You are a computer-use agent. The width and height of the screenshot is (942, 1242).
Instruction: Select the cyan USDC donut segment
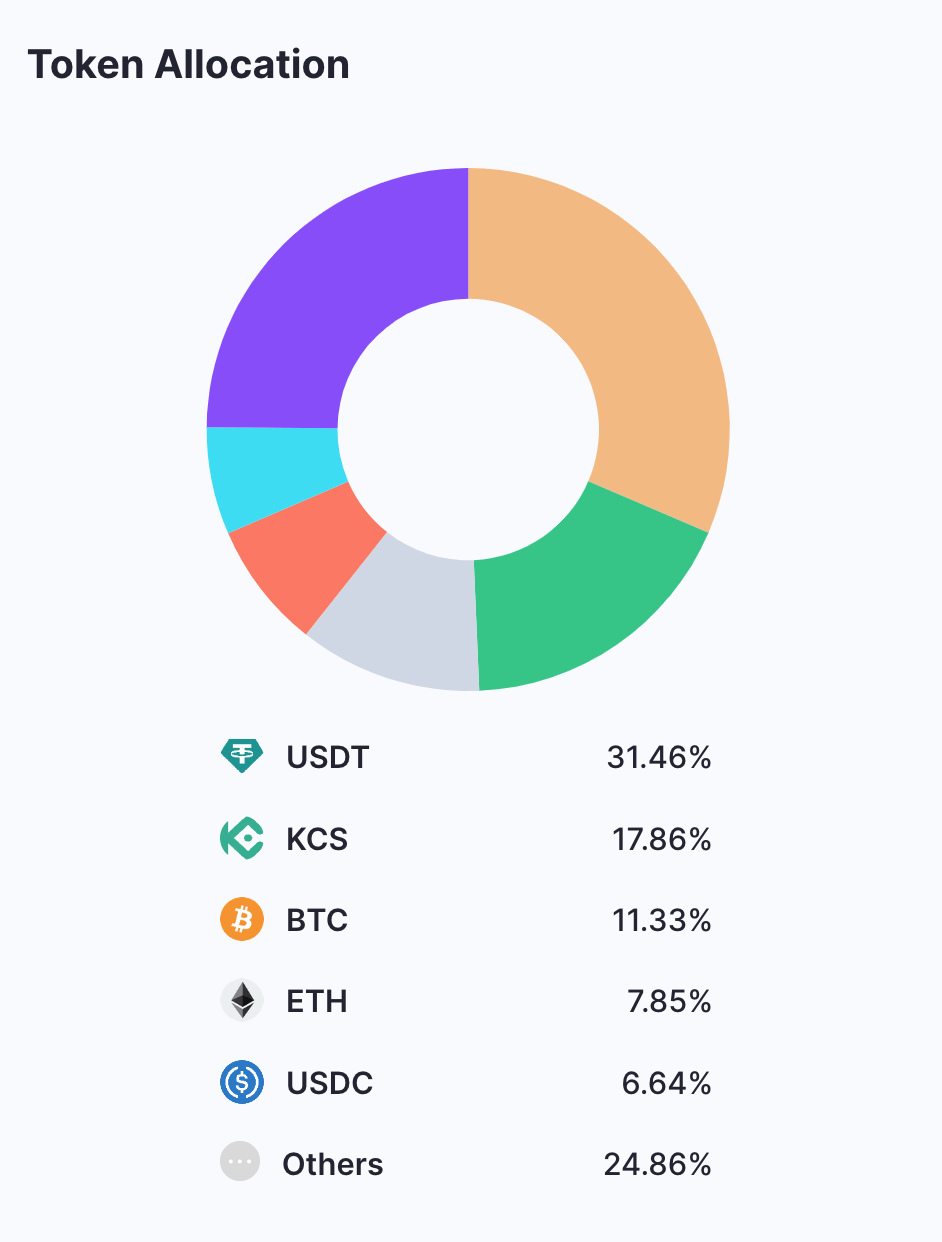point(270,472)
